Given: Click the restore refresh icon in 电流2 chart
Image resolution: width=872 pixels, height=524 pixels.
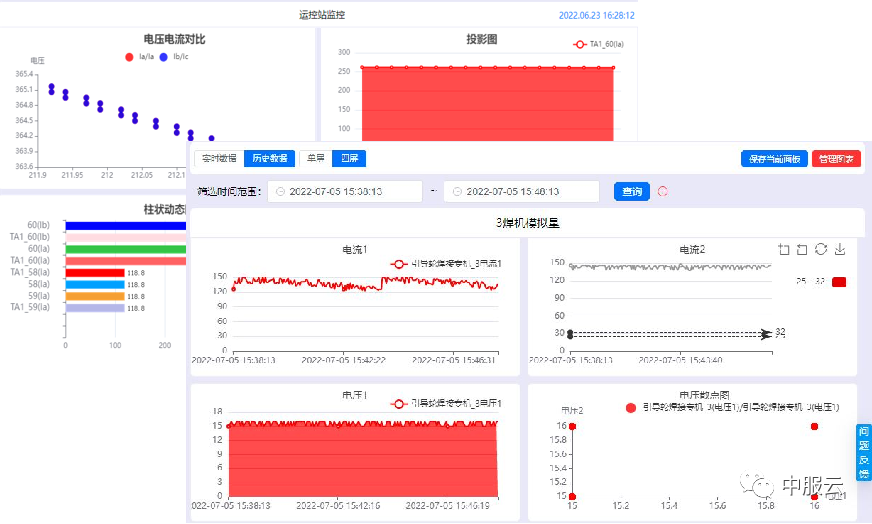Looking at the screenshot, I should click(821, 249).
